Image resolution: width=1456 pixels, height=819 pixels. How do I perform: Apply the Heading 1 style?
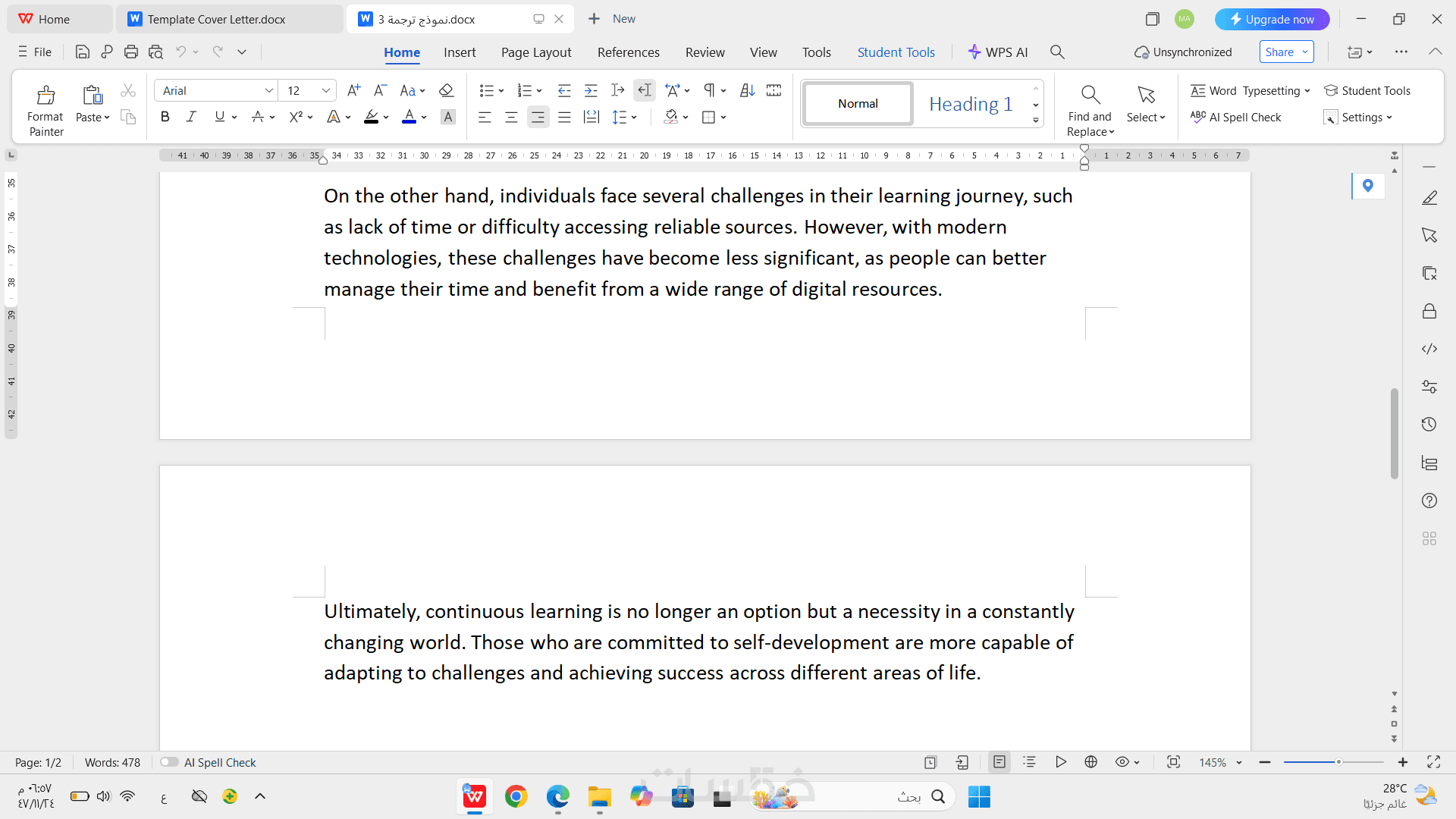point(971,103)
